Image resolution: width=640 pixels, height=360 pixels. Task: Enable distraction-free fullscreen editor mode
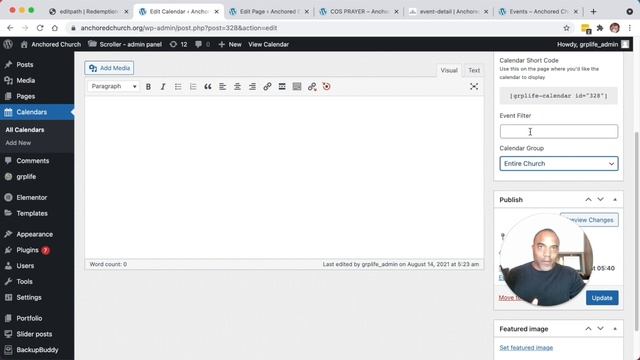[474, 87]
